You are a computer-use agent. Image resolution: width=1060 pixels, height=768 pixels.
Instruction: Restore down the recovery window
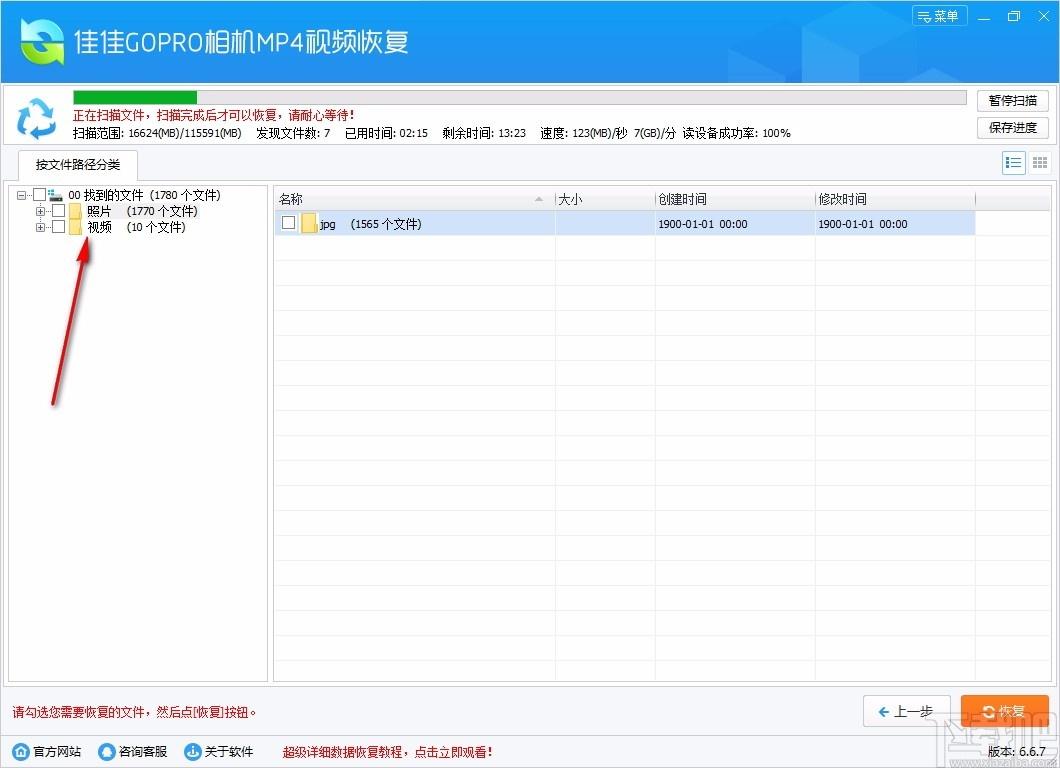click(1013, 16)
